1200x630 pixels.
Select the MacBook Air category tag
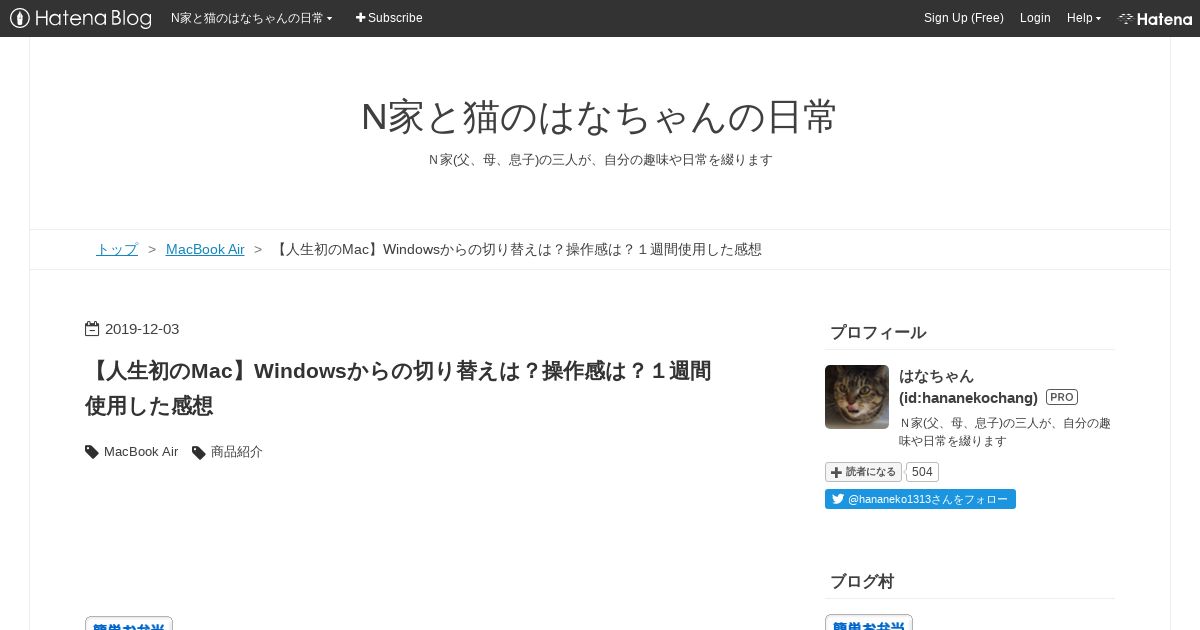pos(141,452)
